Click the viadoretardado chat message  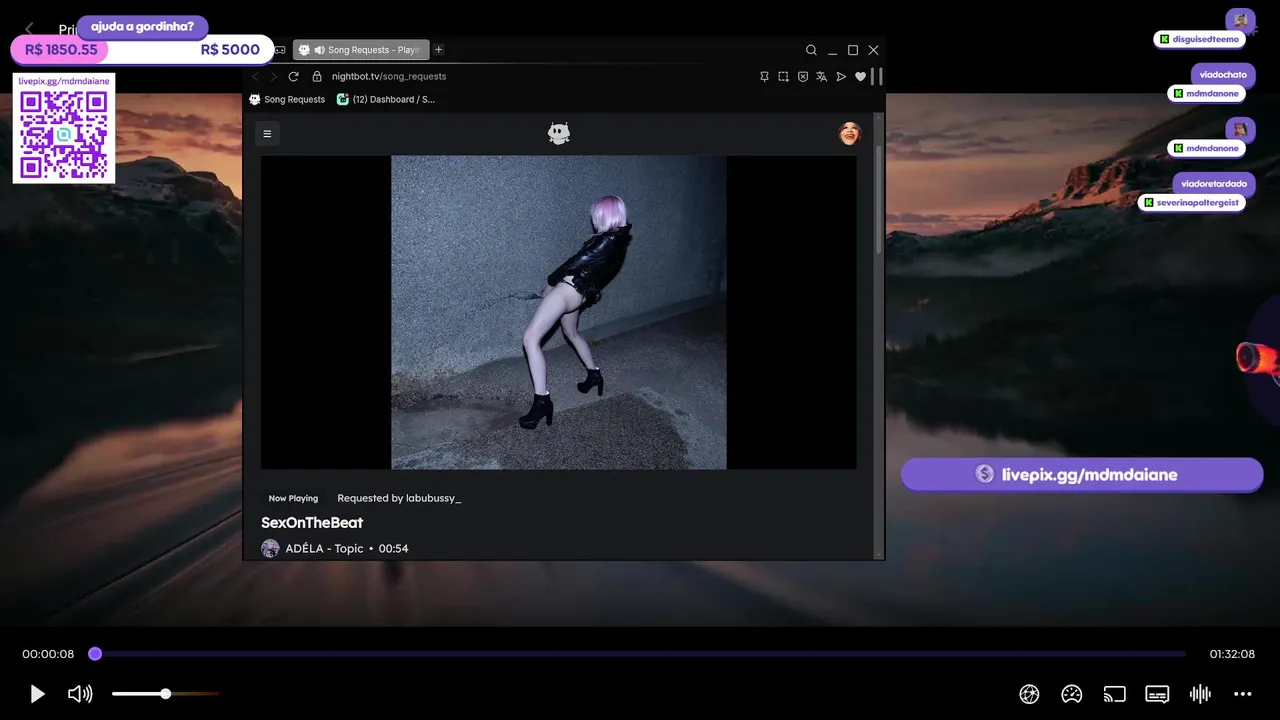pos(1213,183)
